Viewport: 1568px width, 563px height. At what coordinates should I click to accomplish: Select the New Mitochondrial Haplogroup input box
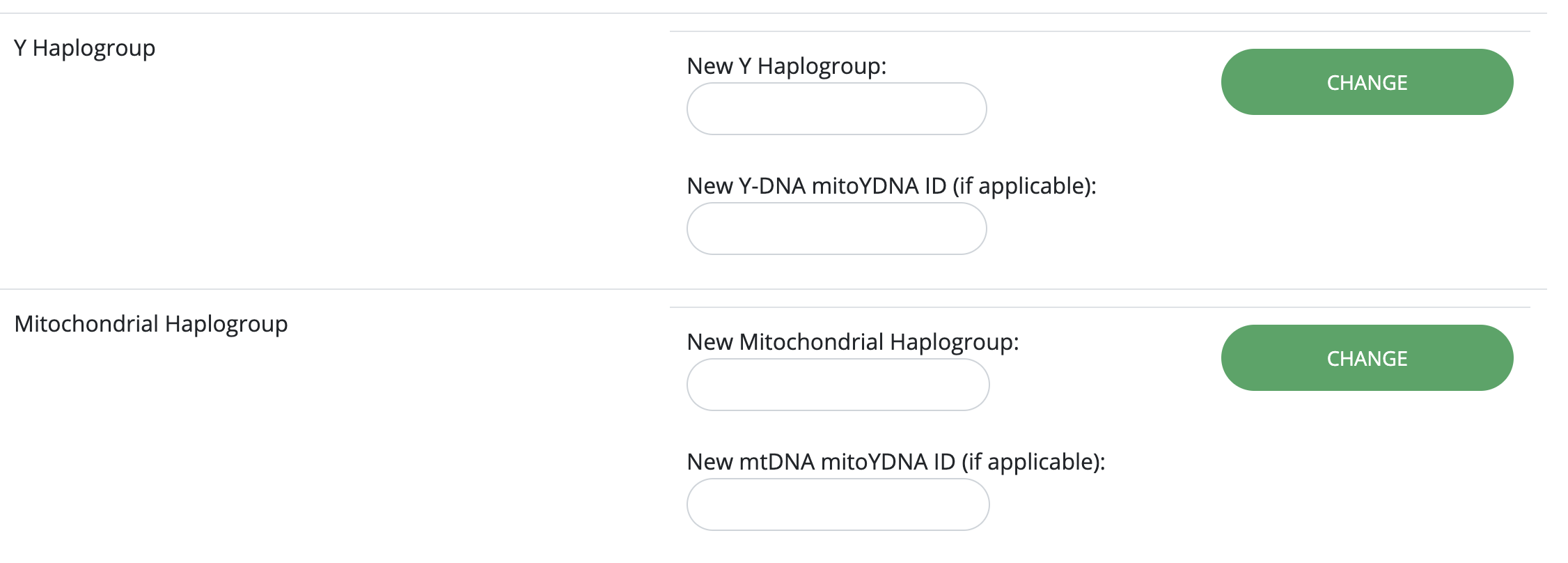tap(838, 385)
